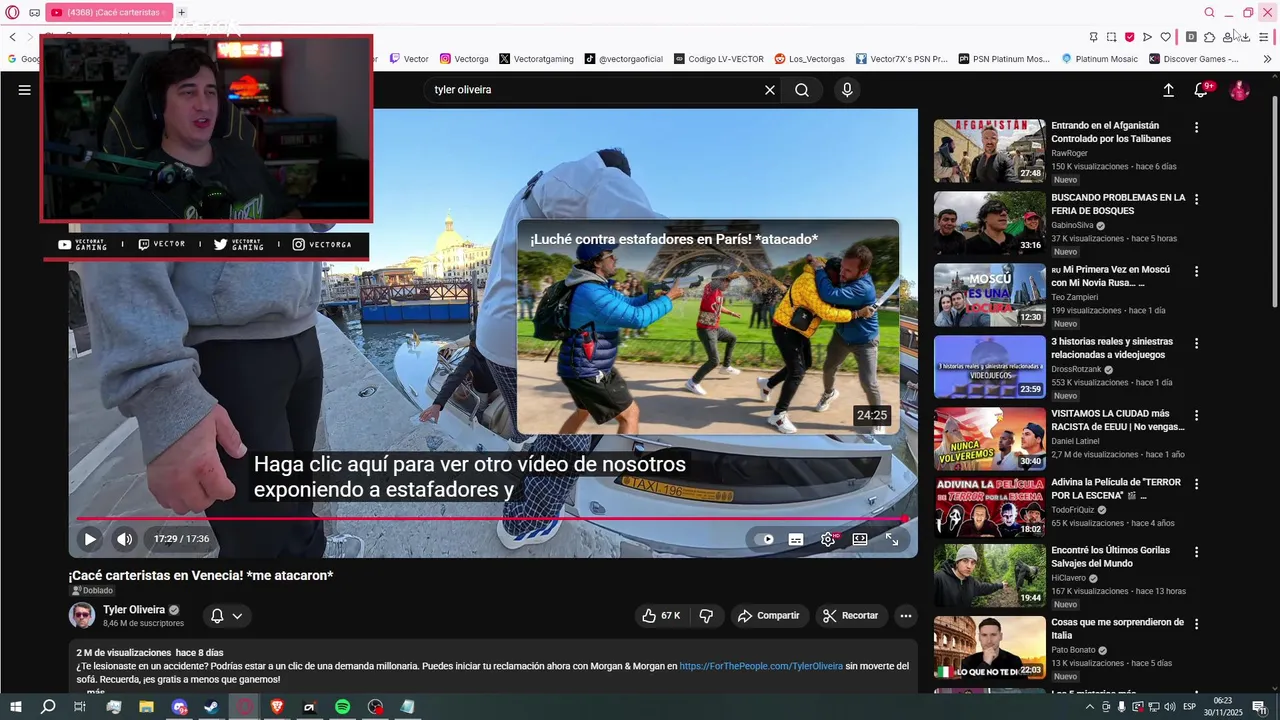Open the Los_Vectorgas Reddit bookmark
1280x720 pixels.
coord(809,59)
